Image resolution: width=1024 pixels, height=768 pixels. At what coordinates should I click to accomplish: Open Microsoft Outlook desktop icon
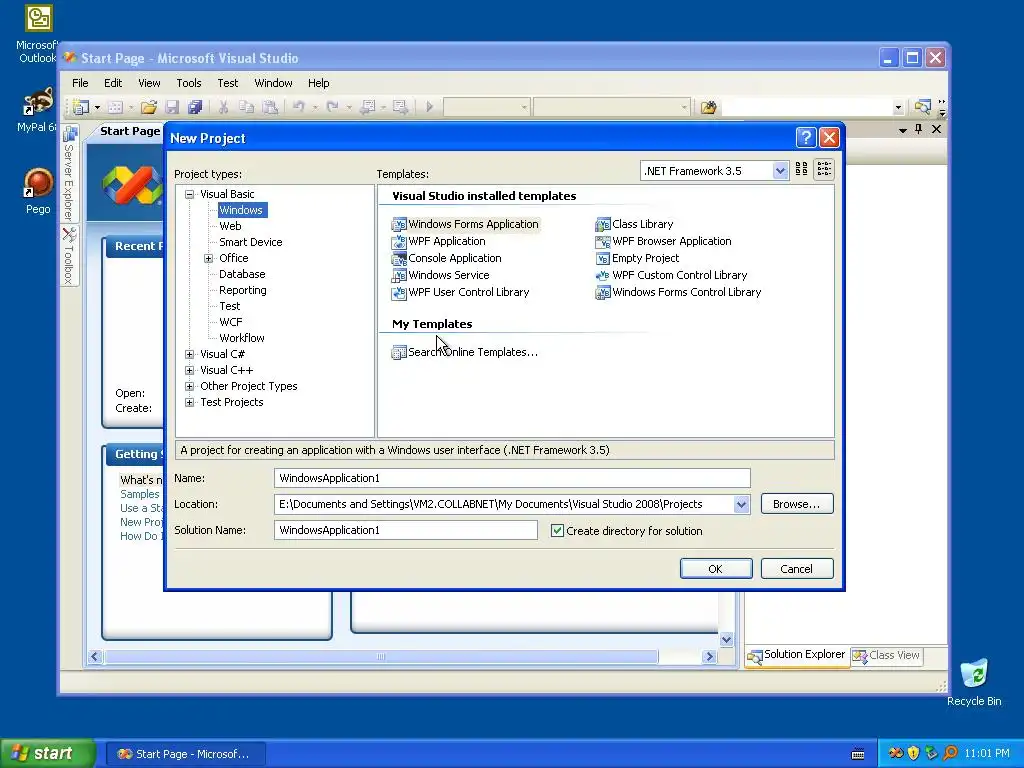(x=38, y=34)
